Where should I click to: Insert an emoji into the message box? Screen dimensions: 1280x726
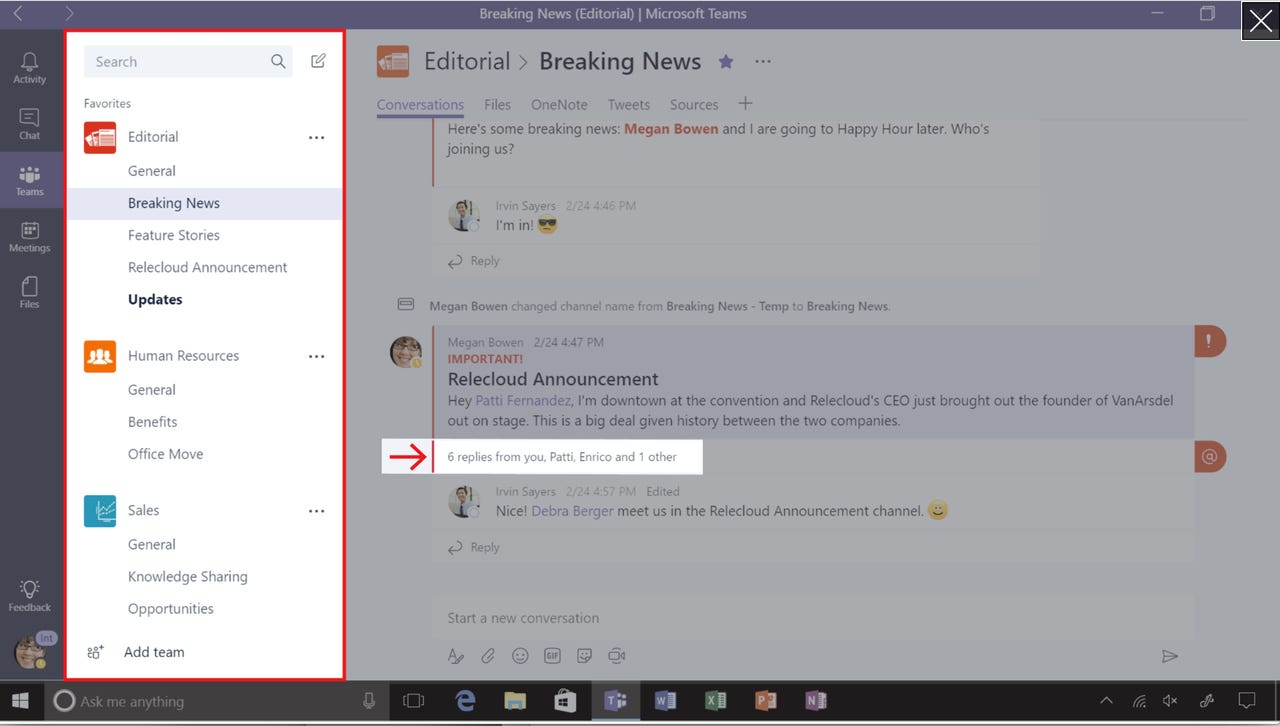point(520,655)
